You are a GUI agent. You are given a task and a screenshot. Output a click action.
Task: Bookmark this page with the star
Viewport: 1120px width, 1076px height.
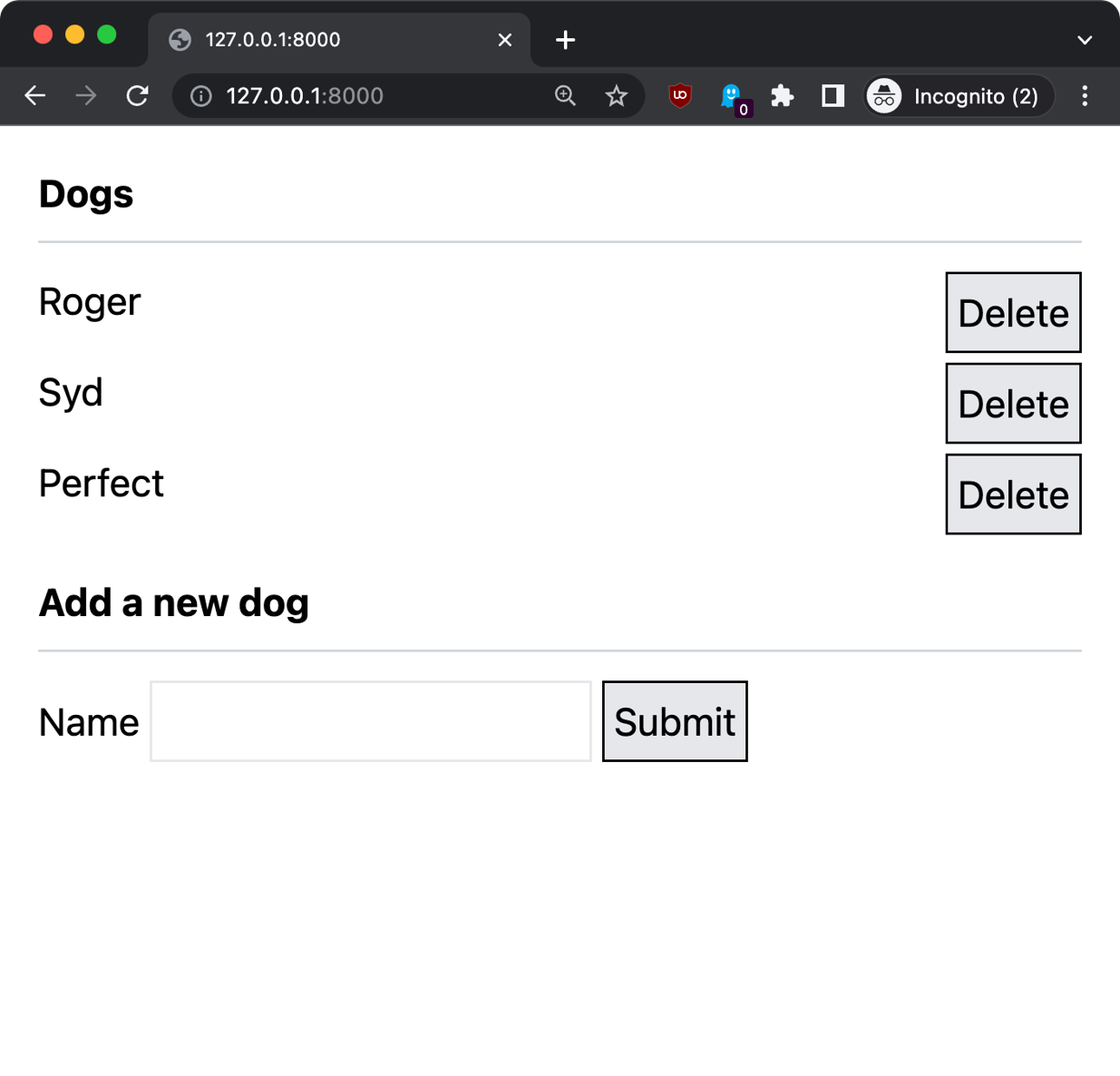(x=617, y=96)
